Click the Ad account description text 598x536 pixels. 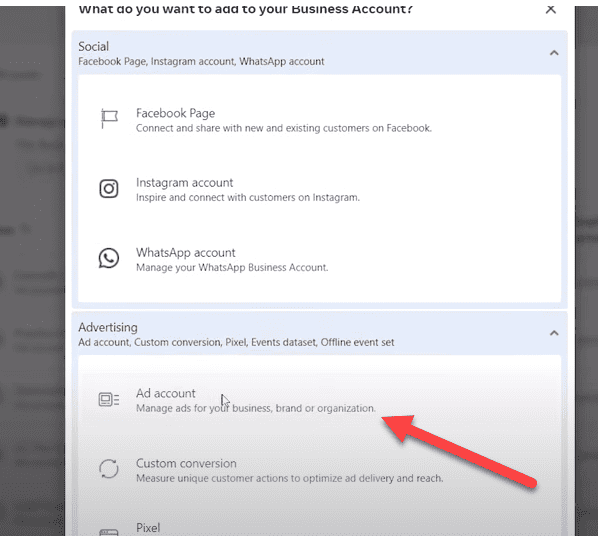point(256,408)
